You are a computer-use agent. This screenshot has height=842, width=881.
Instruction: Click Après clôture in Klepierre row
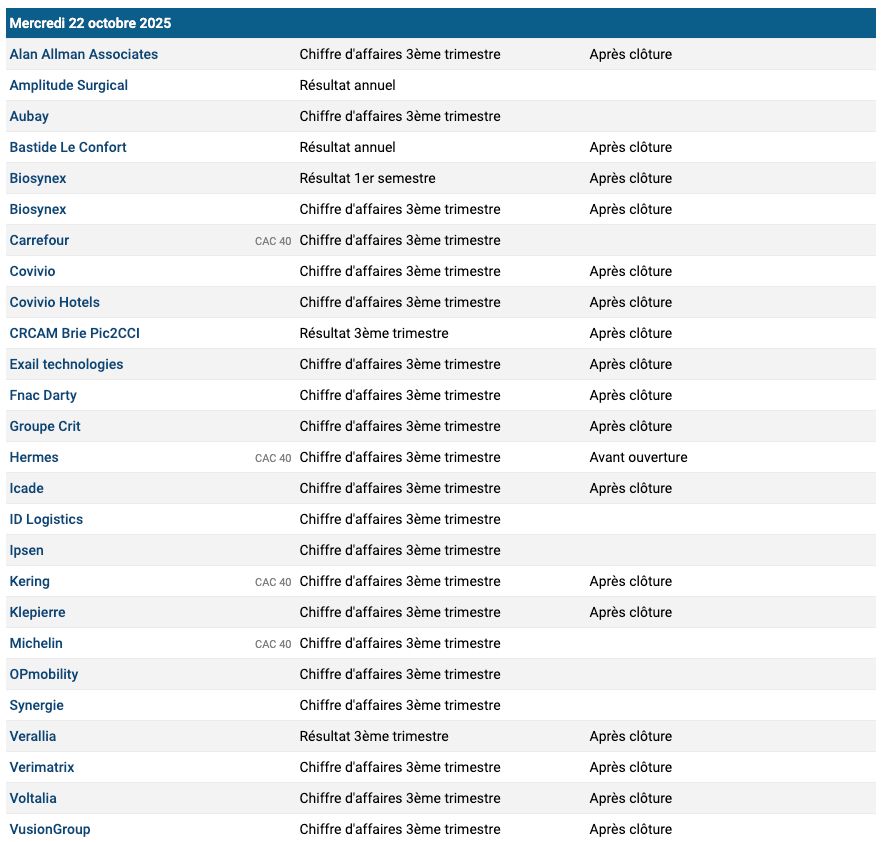pyautogui.click(x=630, y=612)
